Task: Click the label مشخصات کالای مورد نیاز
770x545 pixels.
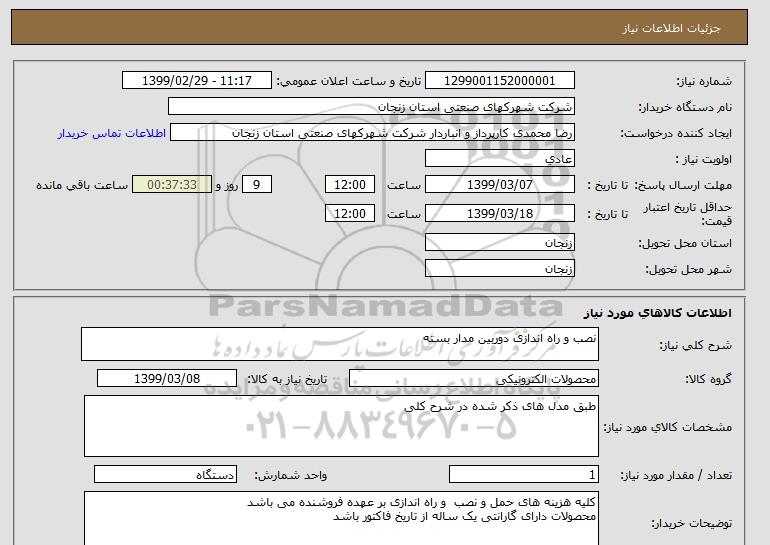Action: click(668, 427)
